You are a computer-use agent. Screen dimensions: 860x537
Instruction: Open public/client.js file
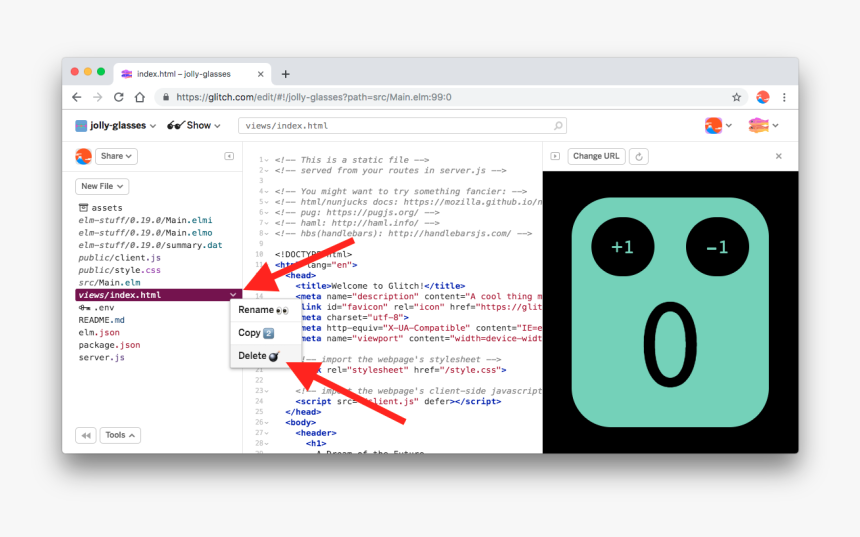pos(120,258)
